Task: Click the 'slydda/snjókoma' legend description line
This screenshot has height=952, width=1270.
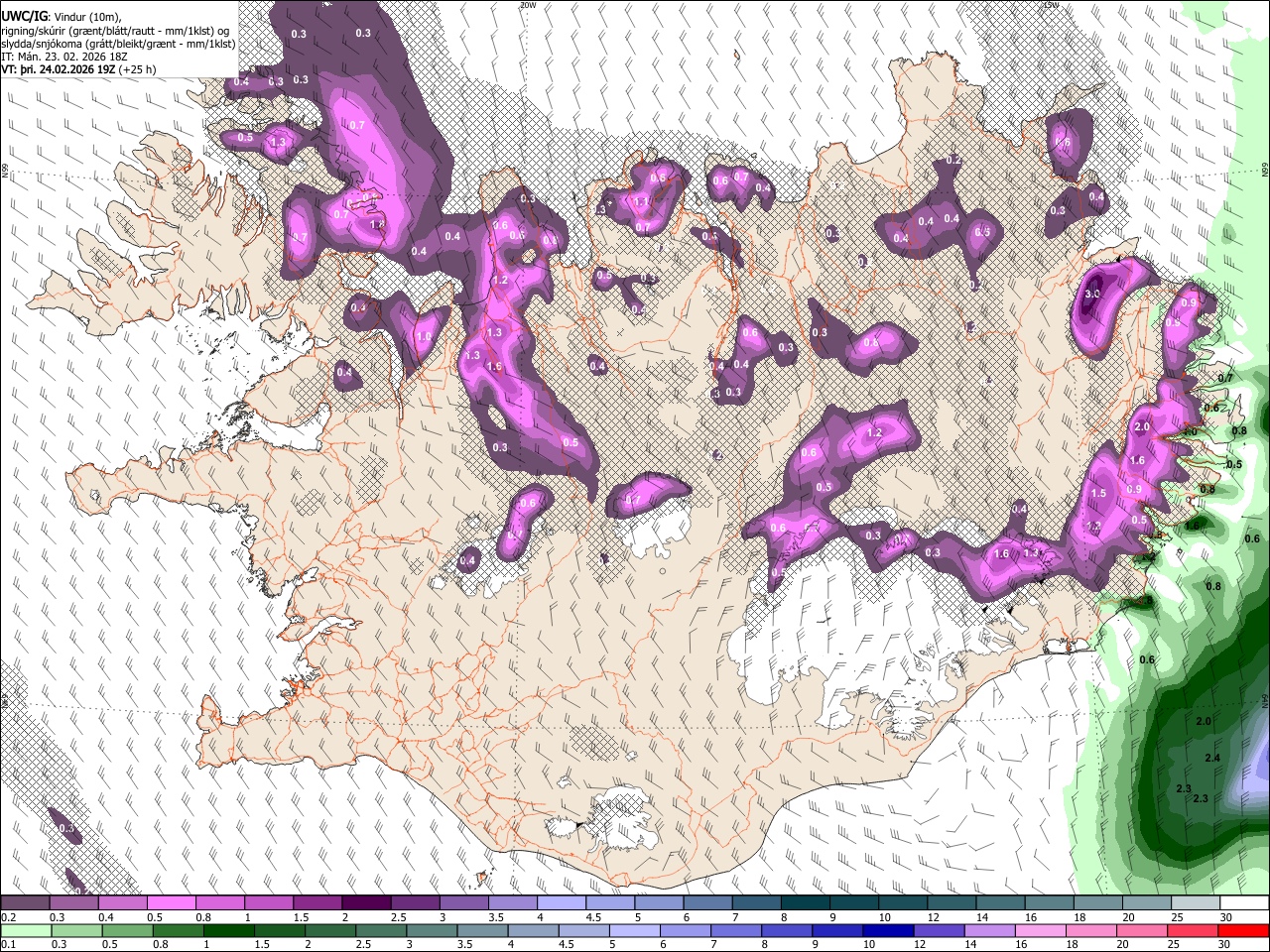Action: pos(118,45)
